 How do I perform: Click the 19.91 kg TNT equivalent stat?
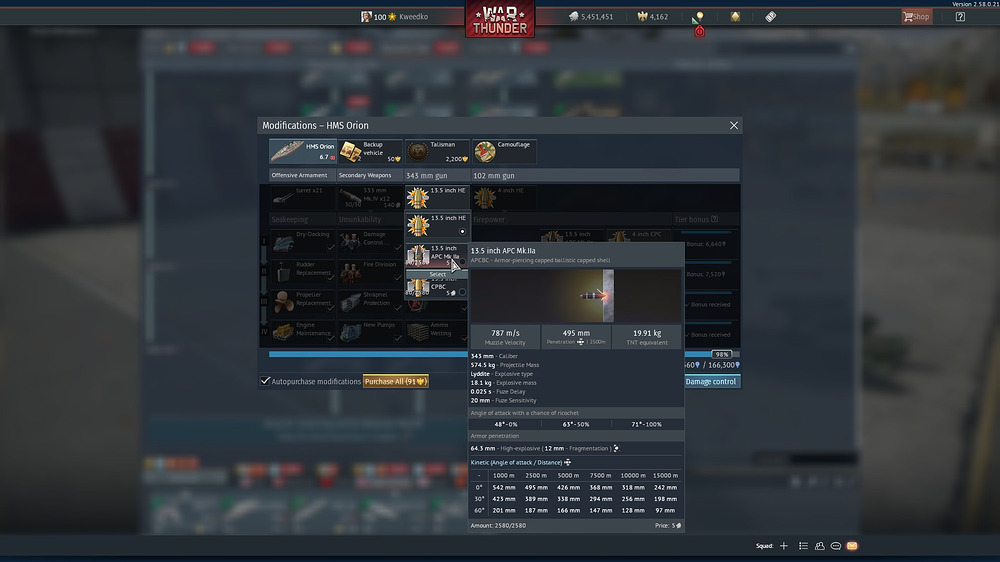tap(647, 337)
